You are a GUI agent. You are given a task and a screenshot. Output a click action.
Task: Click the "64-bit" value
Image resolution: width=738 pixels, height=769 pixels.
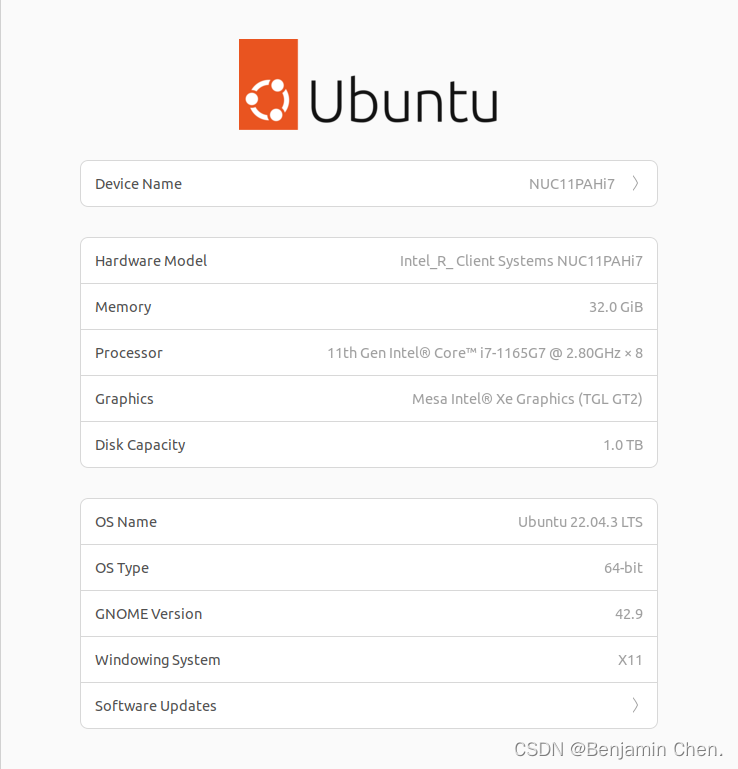click(x=623, y=568)
